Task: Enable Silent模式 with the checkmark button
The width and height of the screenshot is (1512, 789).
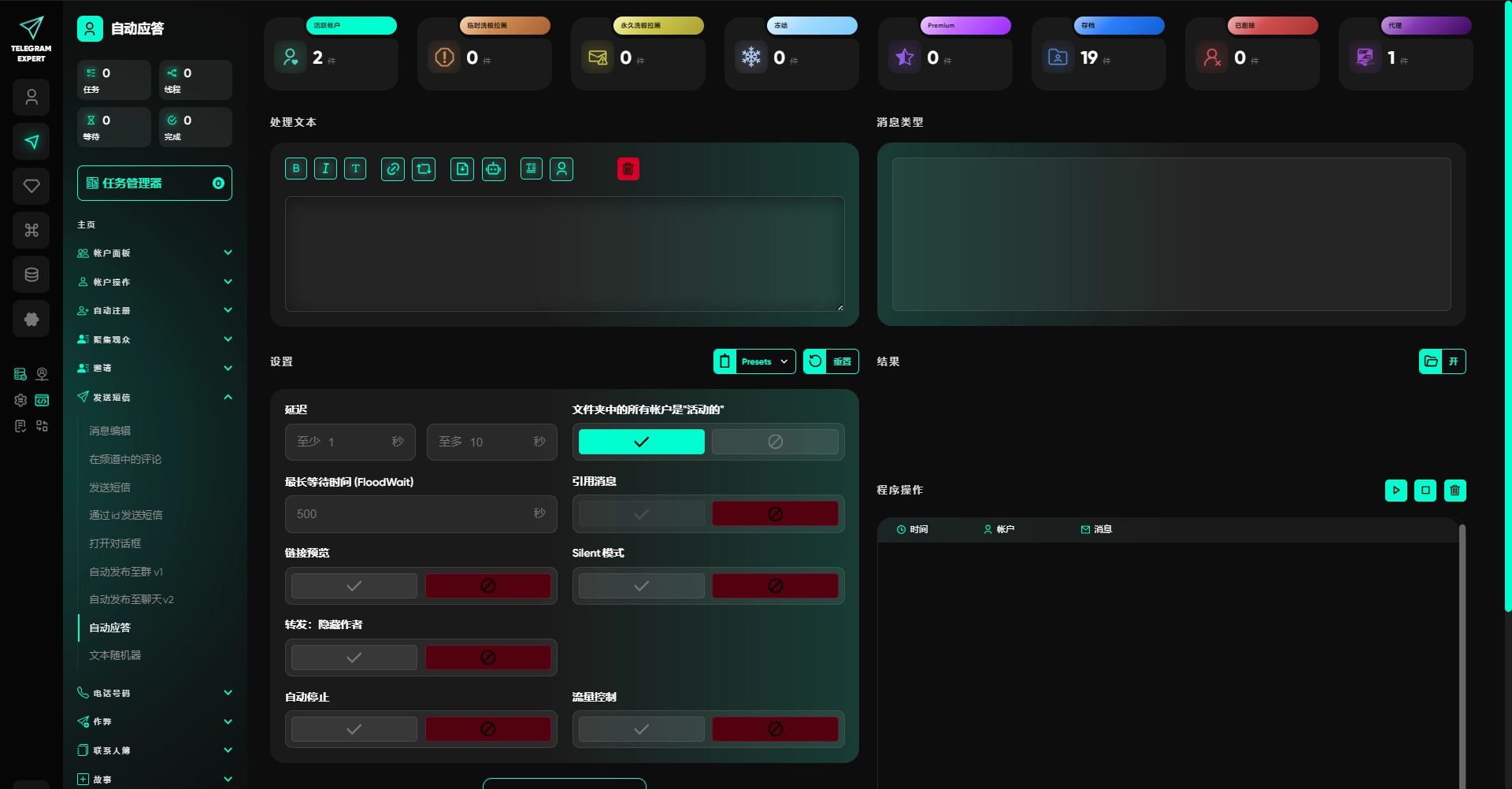Action: (642, 586)
